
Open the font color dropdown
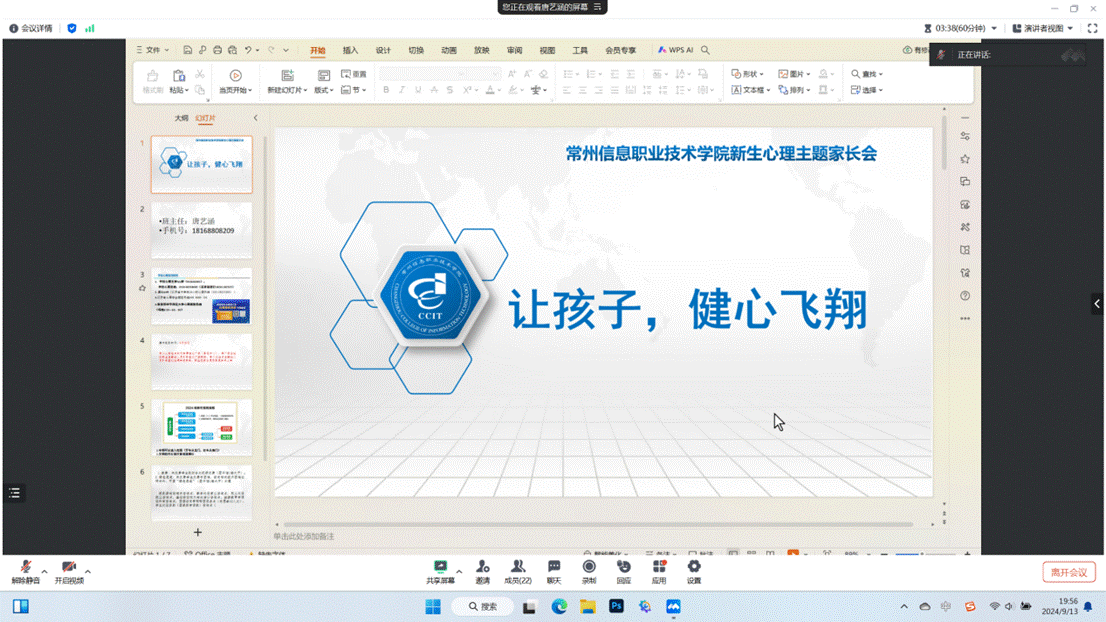point(499,90)
